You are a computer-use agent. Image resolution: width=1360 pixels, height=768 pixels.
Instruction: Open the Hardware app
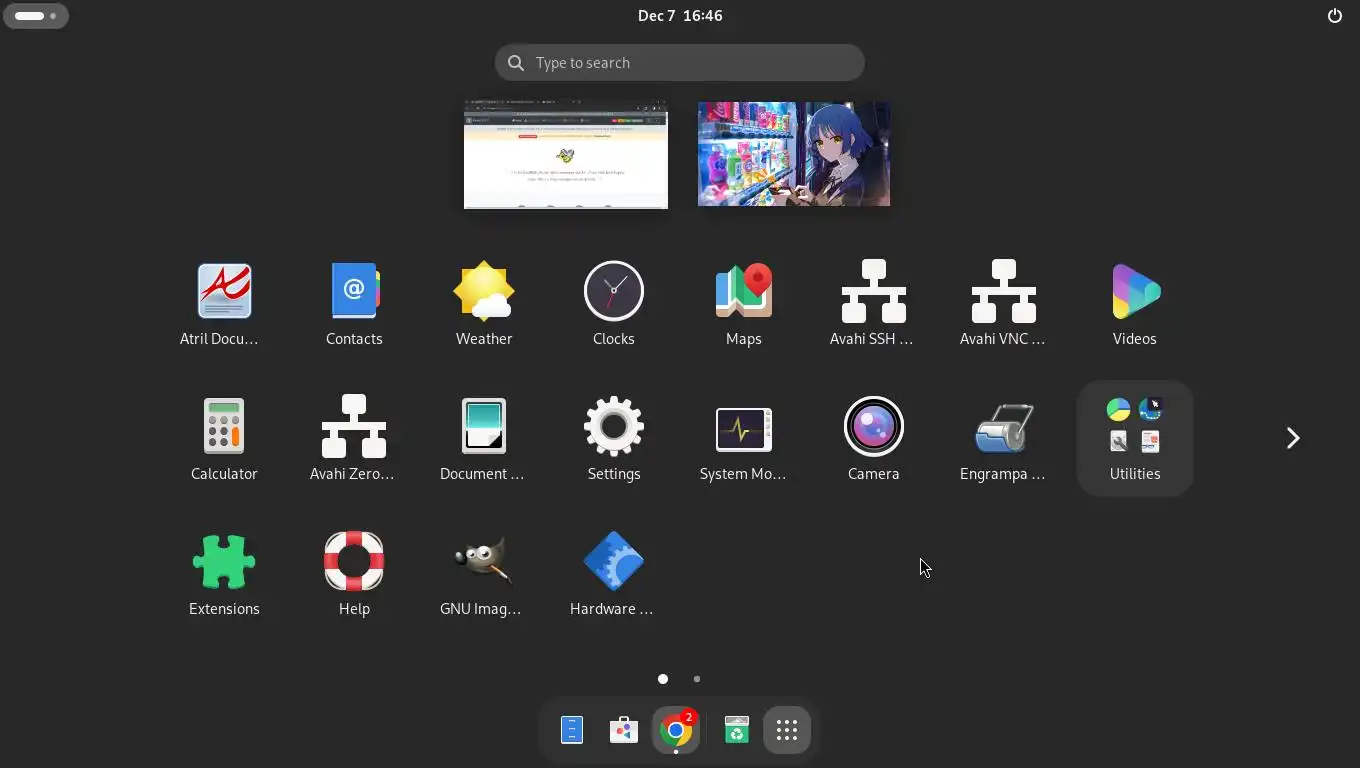[614, 574]
